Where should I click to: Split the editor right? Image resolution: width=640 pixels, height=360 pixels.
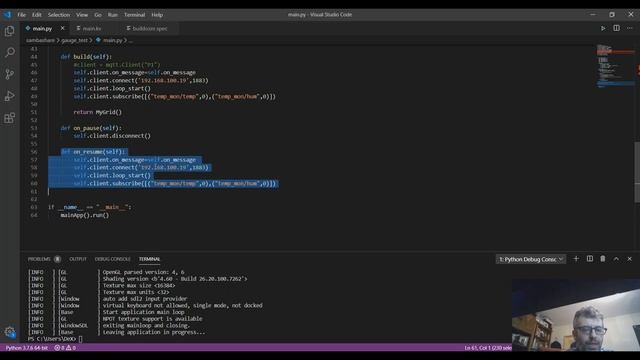616,28
